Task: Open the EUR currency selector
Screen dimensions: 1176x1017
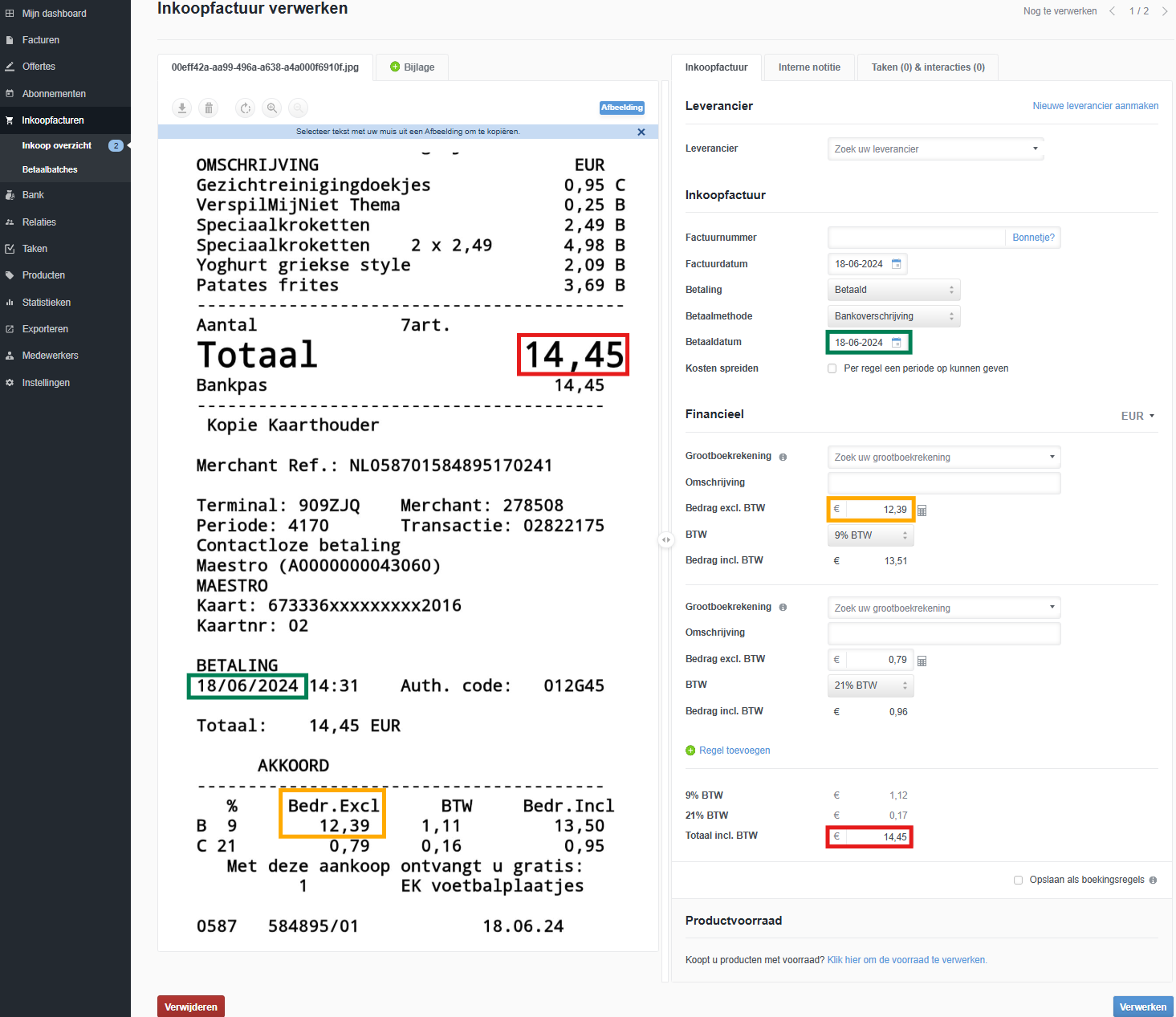Action: click(1137, 416)
